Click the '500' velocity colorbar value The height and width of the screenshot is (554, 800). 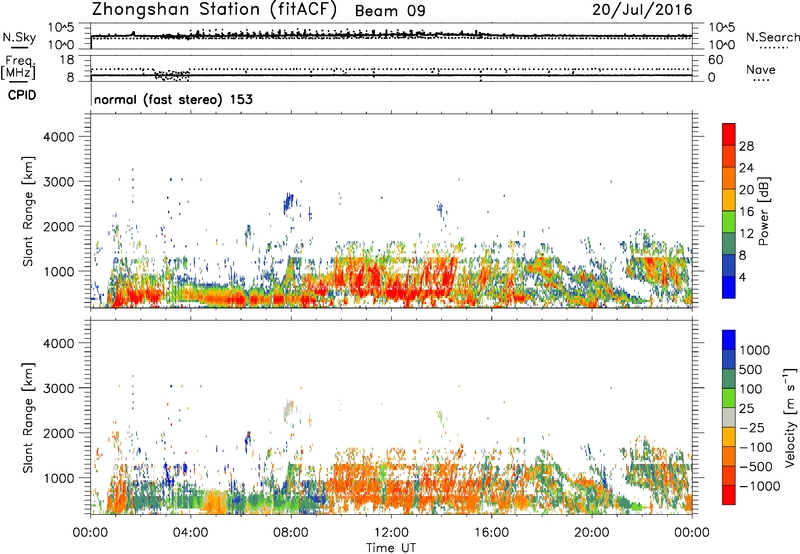coord(750,370)
